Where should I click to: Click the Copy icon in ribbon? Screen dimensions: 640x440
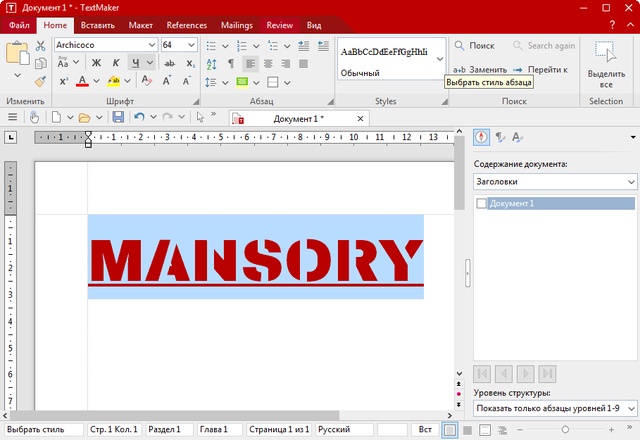click(40, 63)
